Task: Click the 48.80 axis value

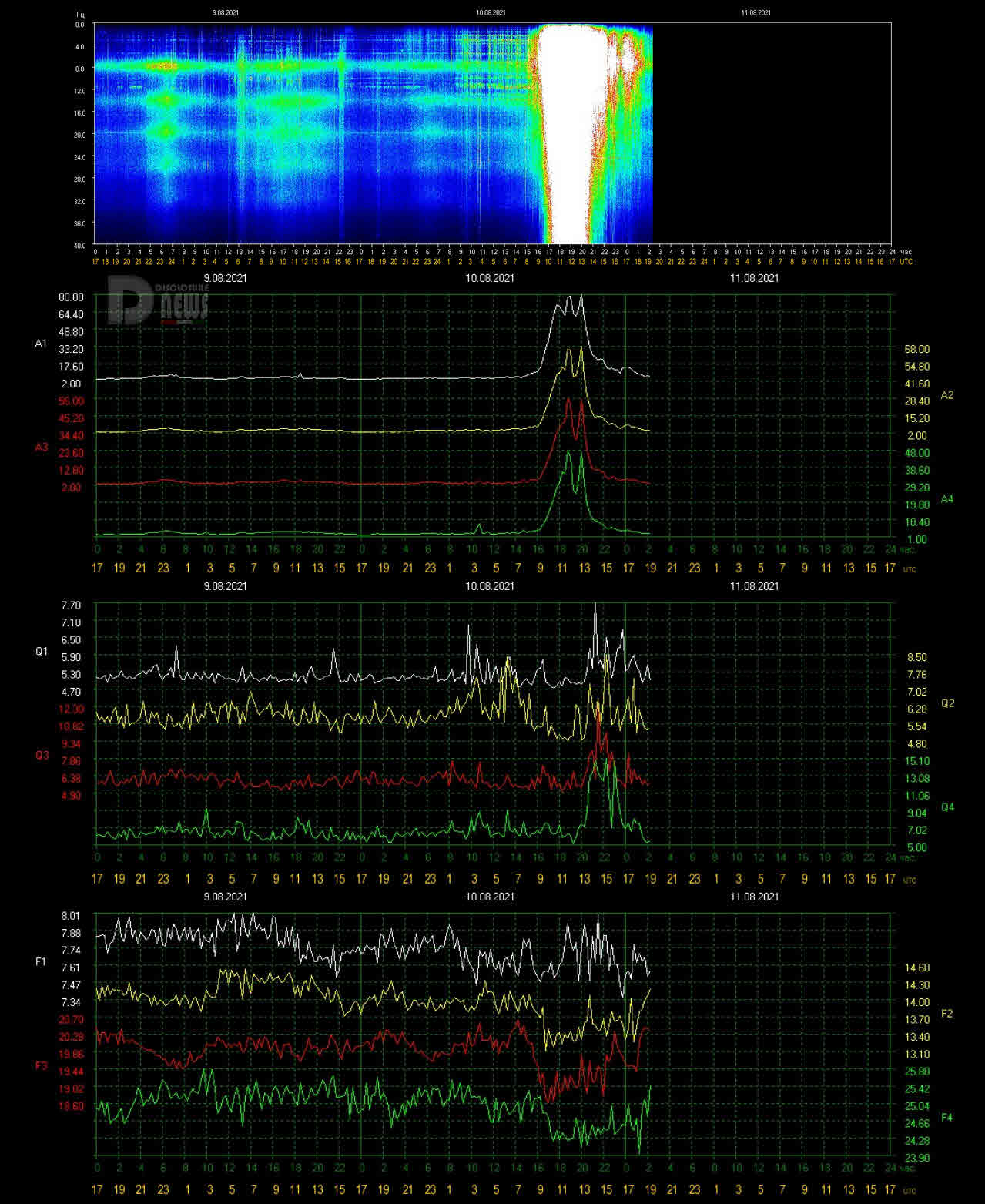Action: [x=71, y=331]
